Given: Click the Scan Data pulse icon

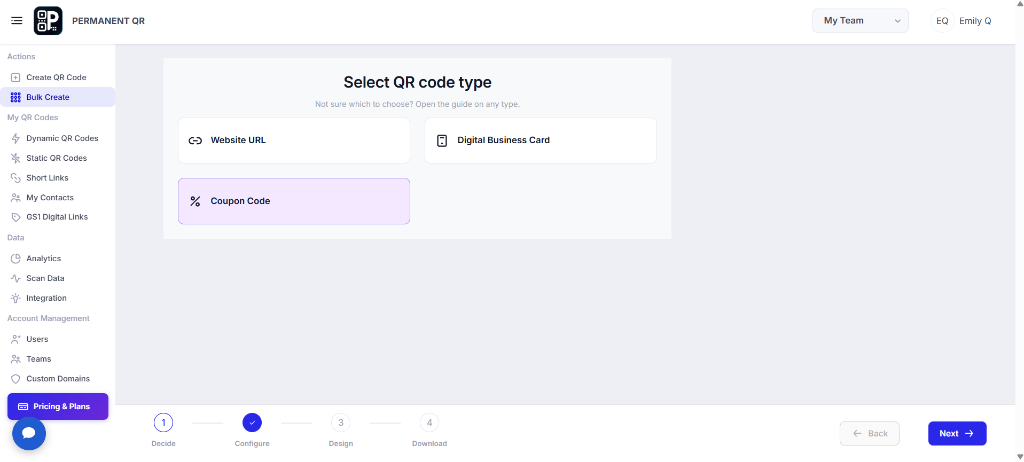Looking at the screenshot, I should [16, 278].
